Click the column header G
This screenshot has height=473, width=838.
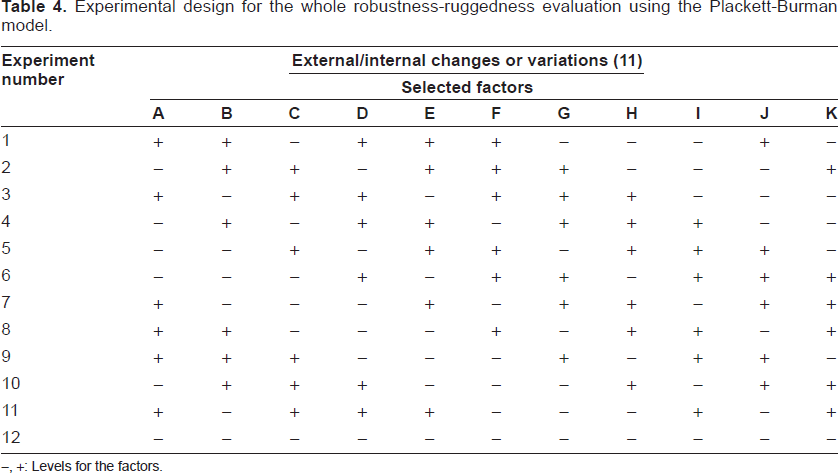[x=564, y=114]
